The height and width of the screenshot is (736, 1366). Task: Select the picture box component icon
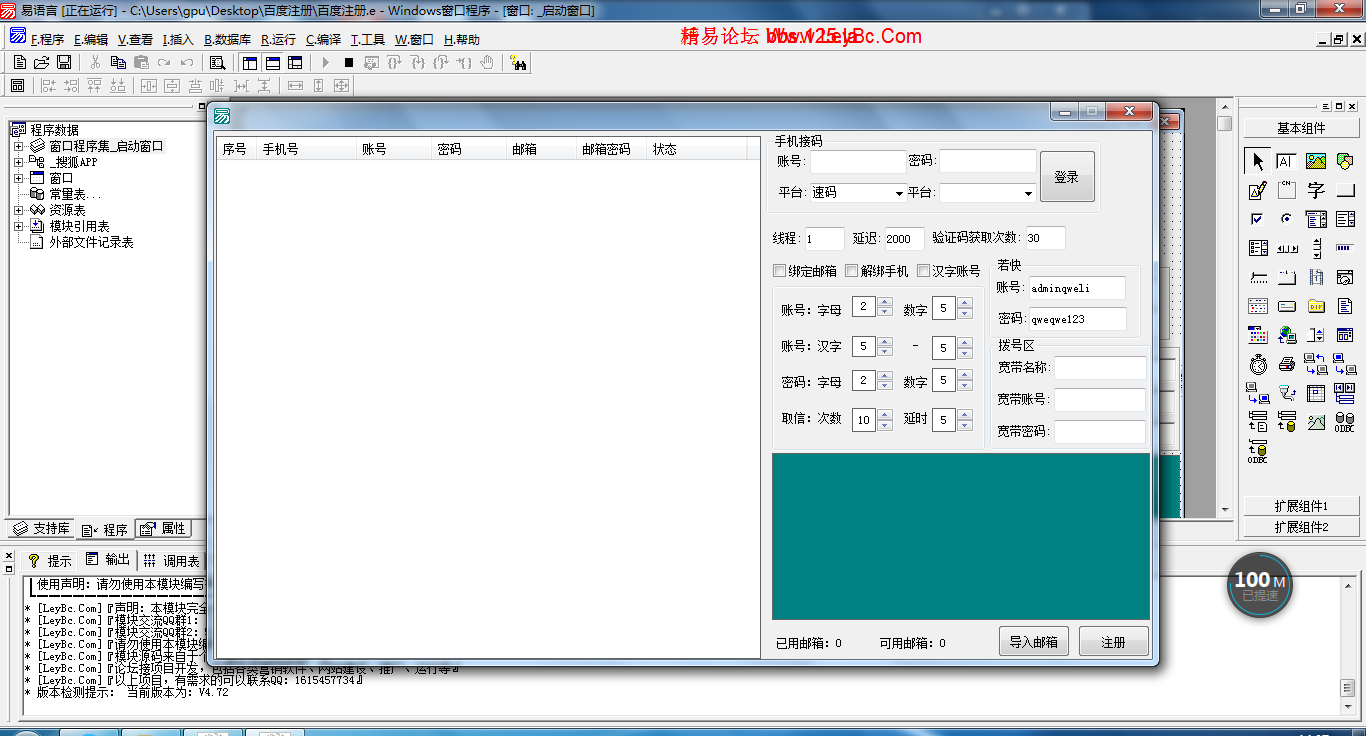point(1316,161)
